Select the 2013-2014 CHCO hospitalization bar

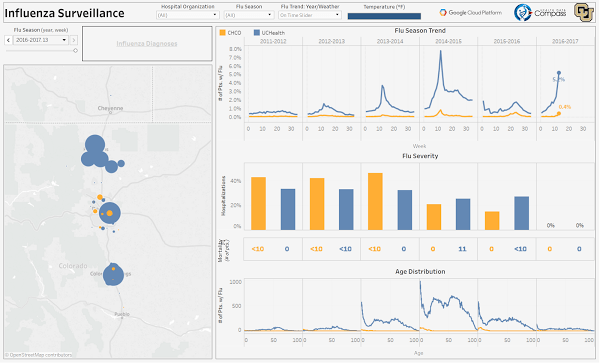(x=375, y=202)
